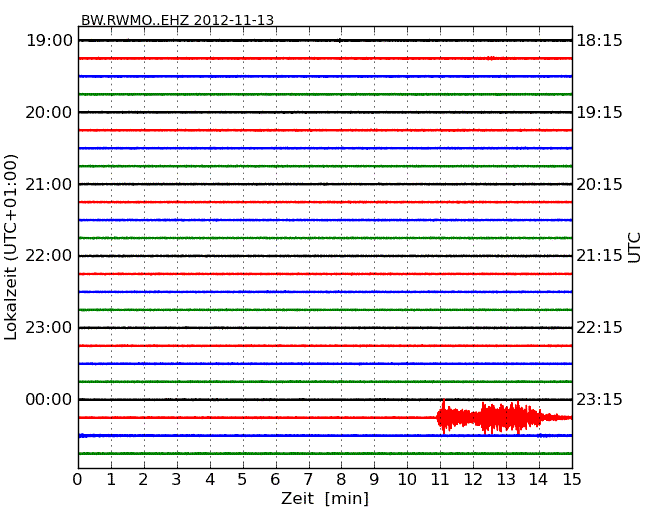Click the minute 0 x-axis tick label
This screenshot has height=520, width=650.
tap(78, 479)
